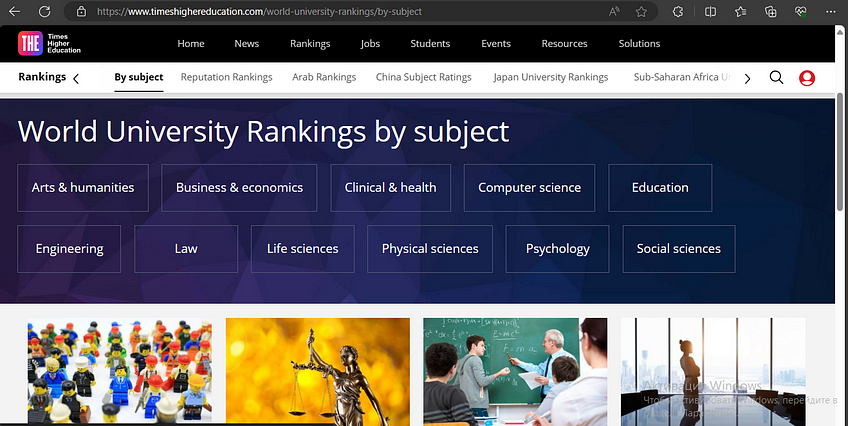Toggle split screen icon
The height and width of the screenshot is (426, 848).
[x=710, y=11]
